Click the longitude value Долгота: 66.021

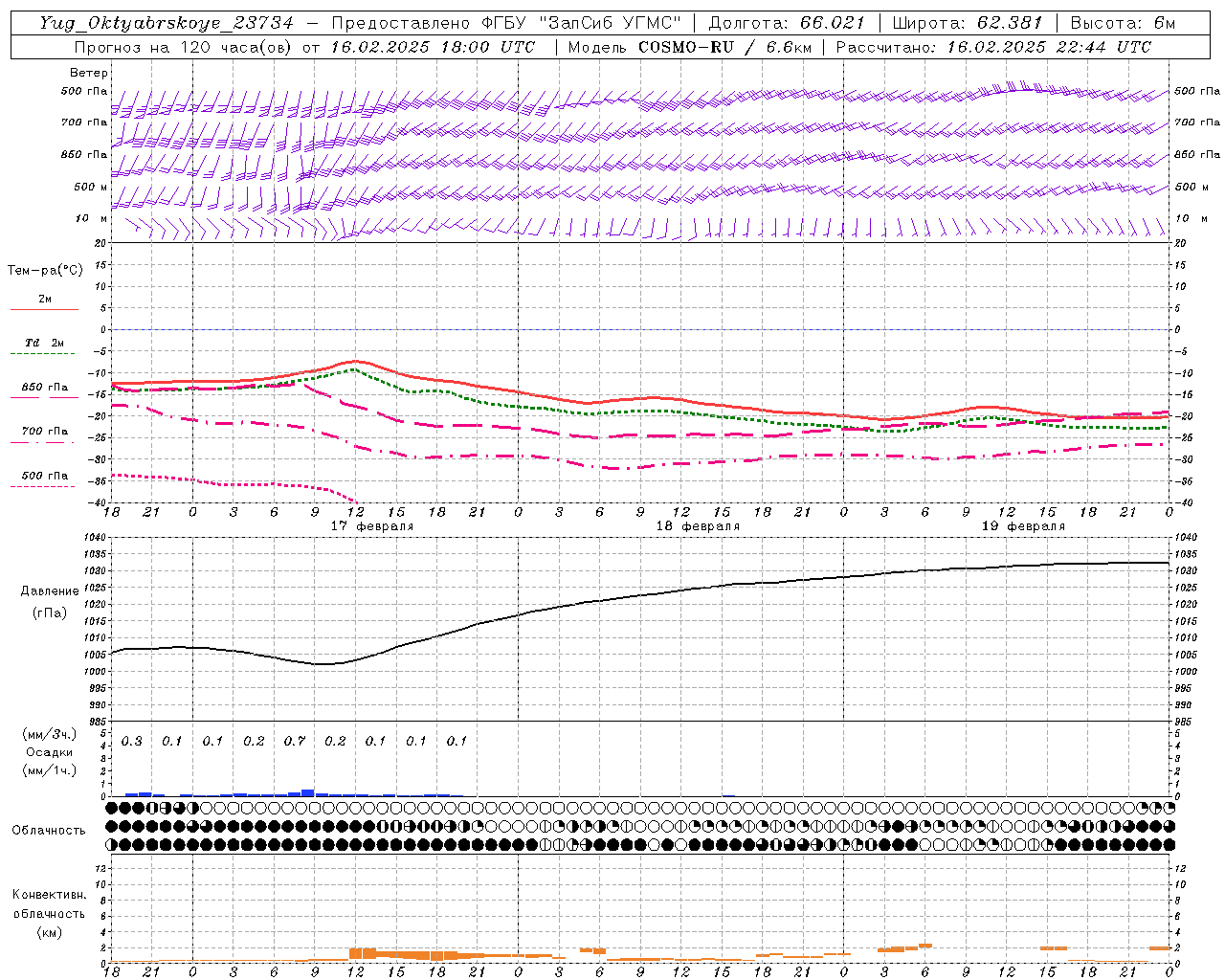point(787,23)
